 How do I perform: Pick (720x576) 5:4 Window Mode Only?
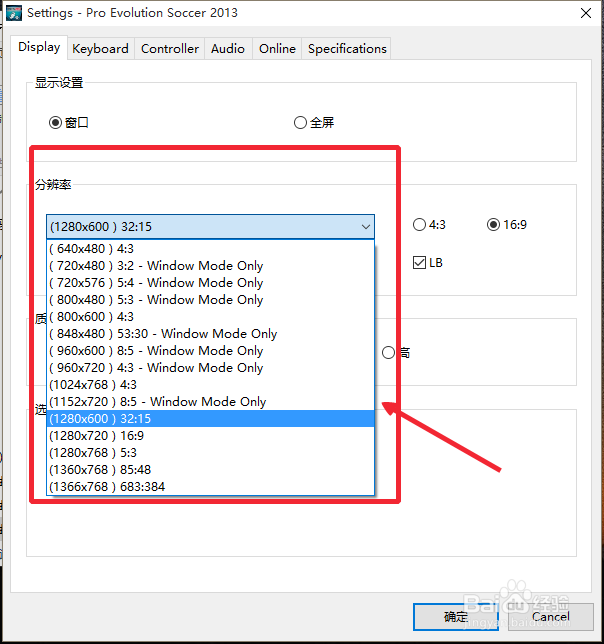[211, 283]
